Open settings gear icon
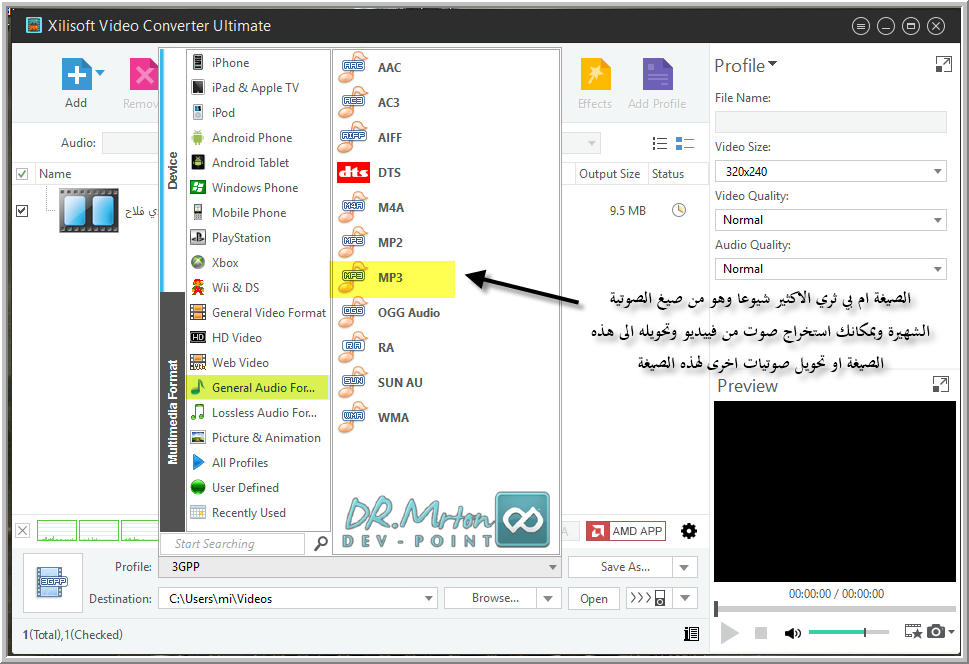 689,531
